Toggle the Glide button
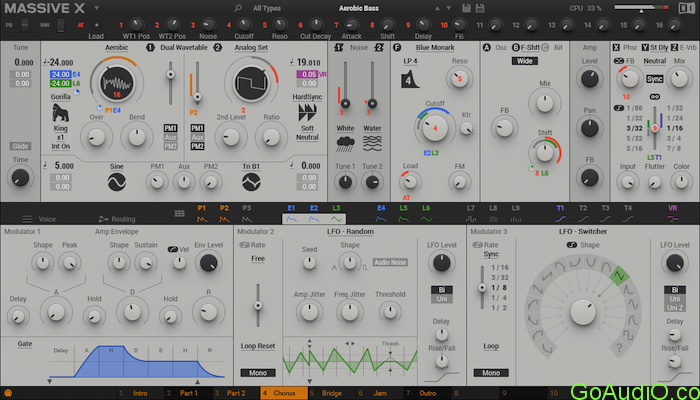This screenshot has height=400, width=700. coord(20,146)
